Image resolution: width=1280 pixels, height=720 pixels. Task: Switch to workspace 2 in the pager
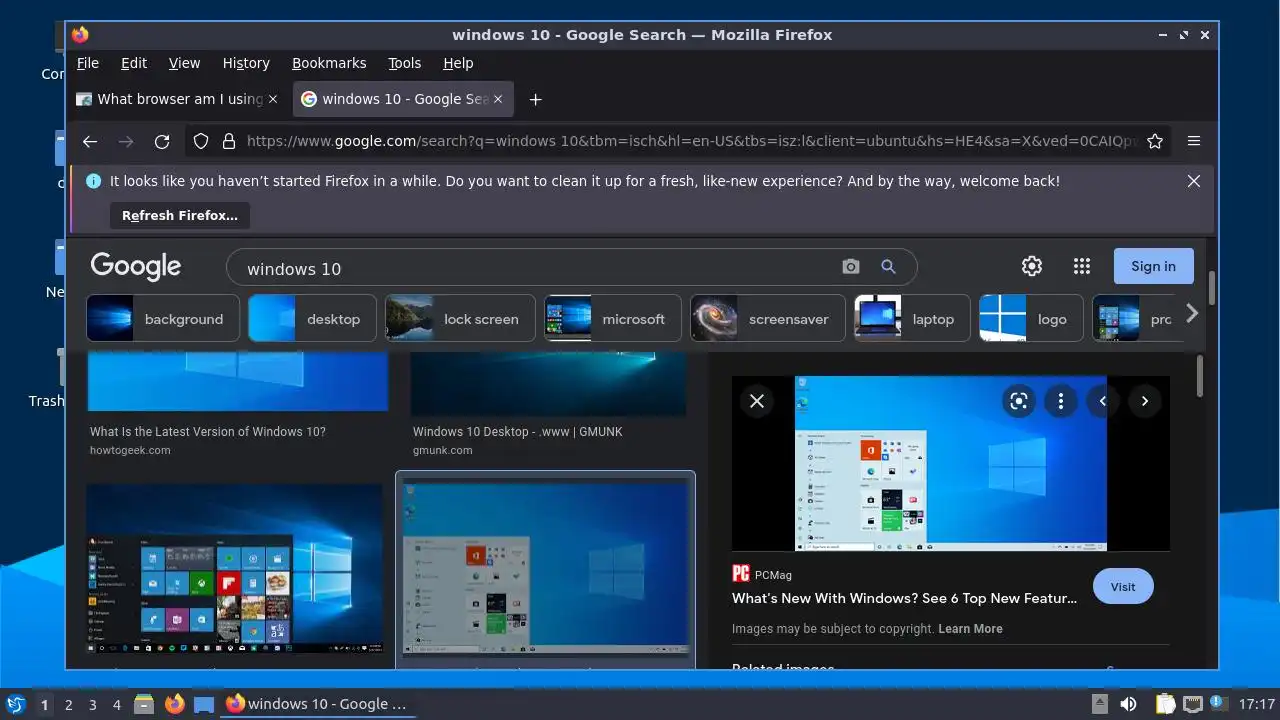click(x=68, y=704)
